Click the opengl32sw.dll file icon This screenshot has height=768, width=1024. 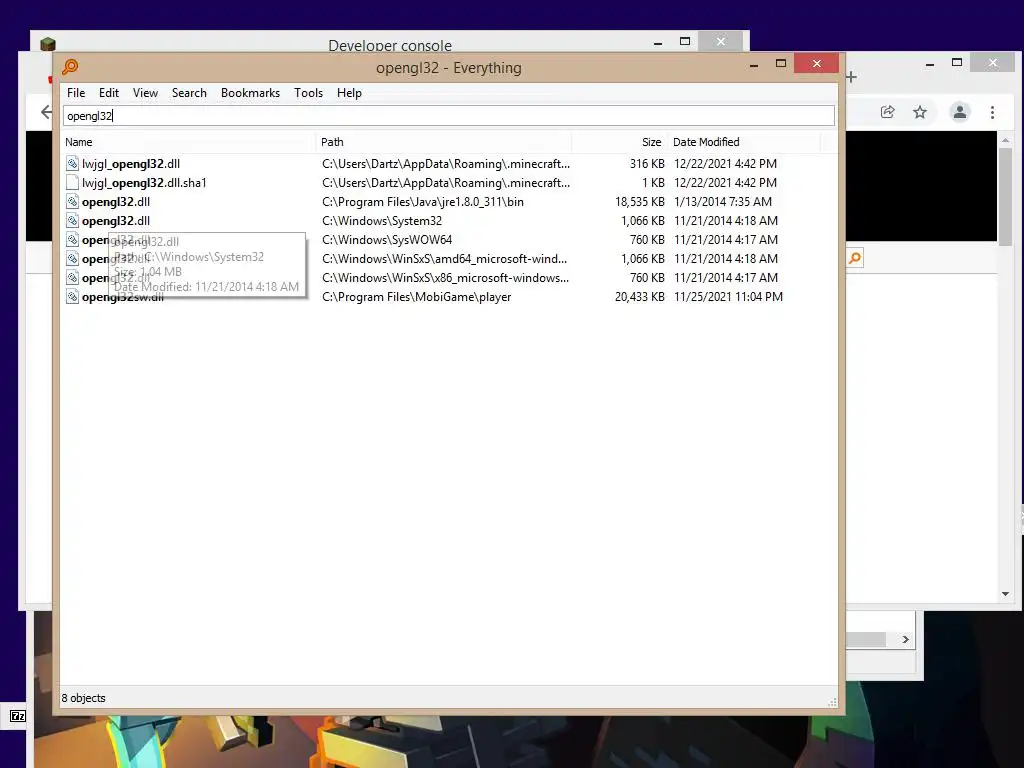point(72,296)
